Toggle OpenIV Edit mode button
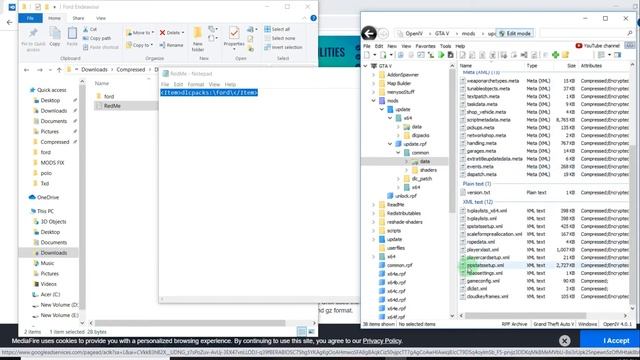Image resolution: width=640 pixels, height=360 pixels. 516,33
